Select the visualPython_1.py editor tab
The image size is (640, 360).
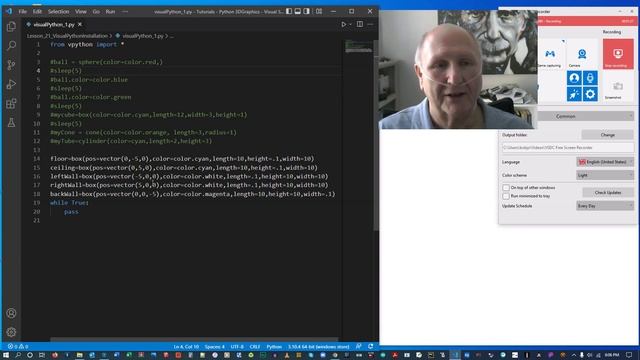(x=54, y=24)
